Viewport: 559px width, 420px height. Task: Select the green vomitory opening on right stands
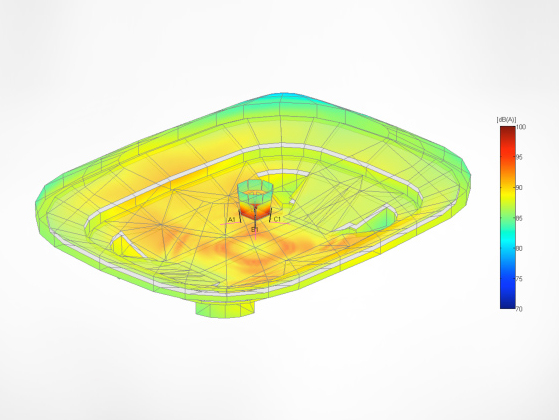[x=379, y=218]
